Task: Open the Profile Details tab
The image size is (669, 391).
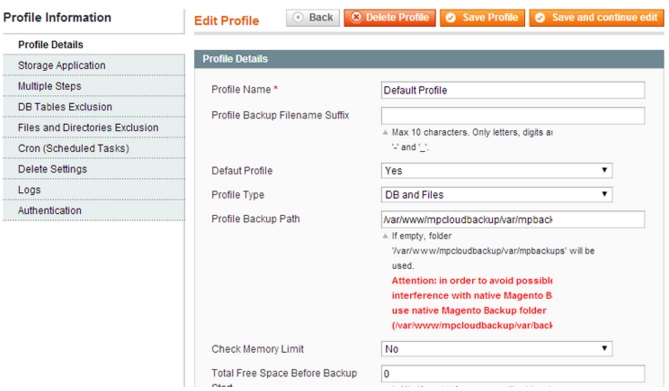Action: coord(94,44)
